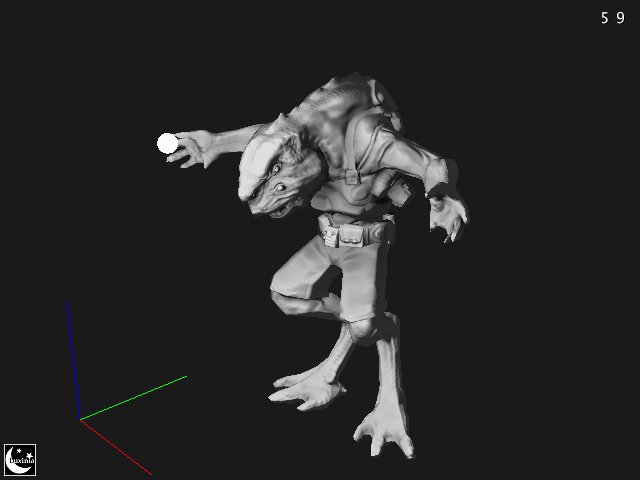Click the origin where the axes meet
The width and height of the screenshot is (640, 480).
(x=80, y=419)
